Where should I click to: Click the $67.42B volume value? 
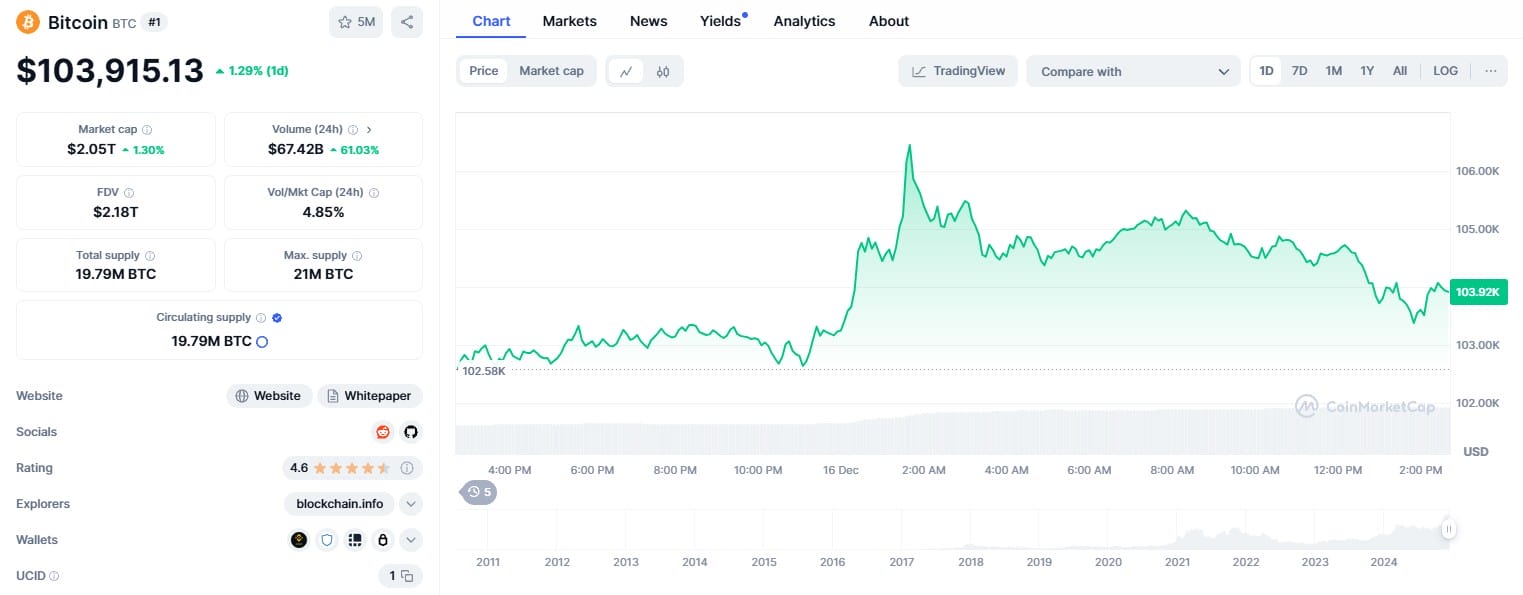tap(295, 149)
